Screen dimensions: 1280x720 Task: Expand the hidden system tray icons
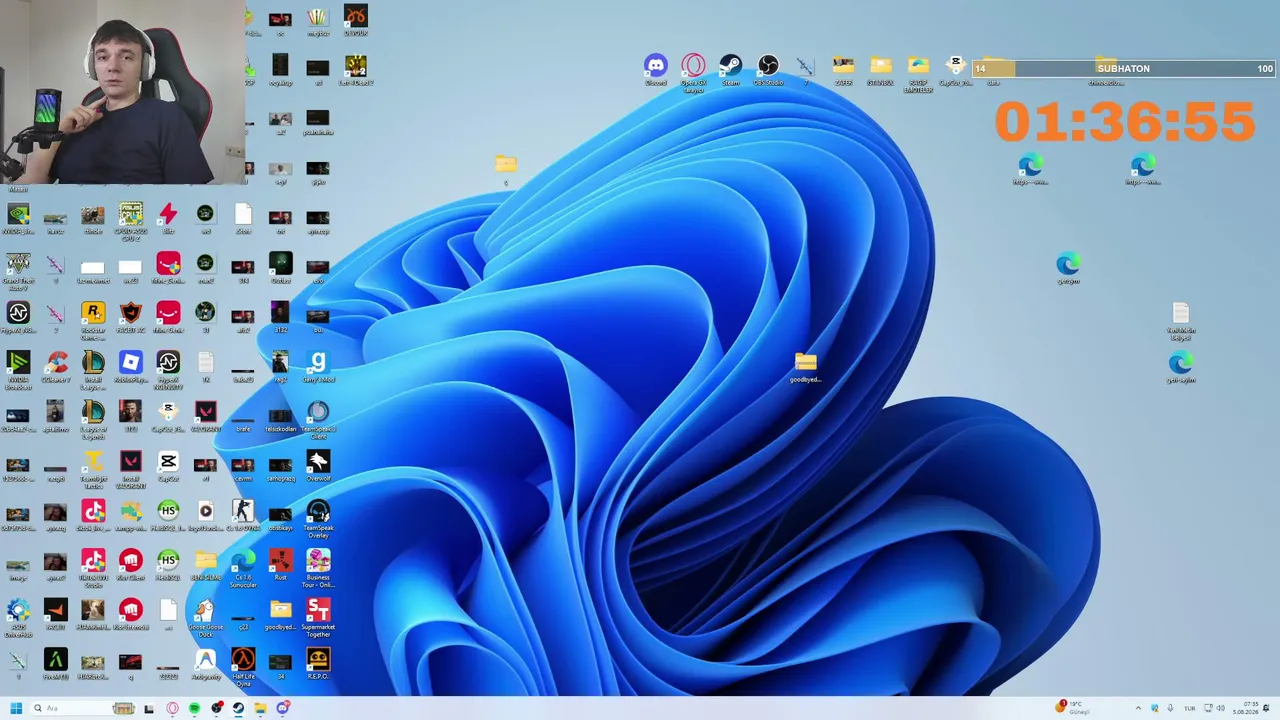[x=1137, y=708]
